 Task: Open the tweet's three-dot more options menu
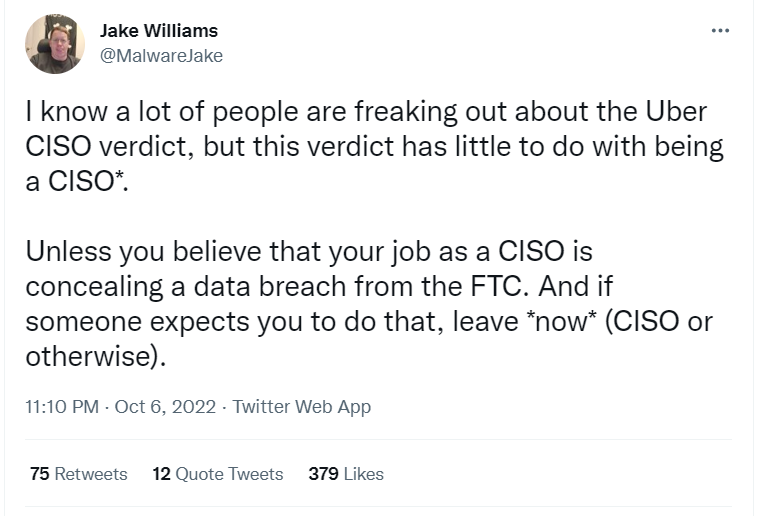coord(720,31)
